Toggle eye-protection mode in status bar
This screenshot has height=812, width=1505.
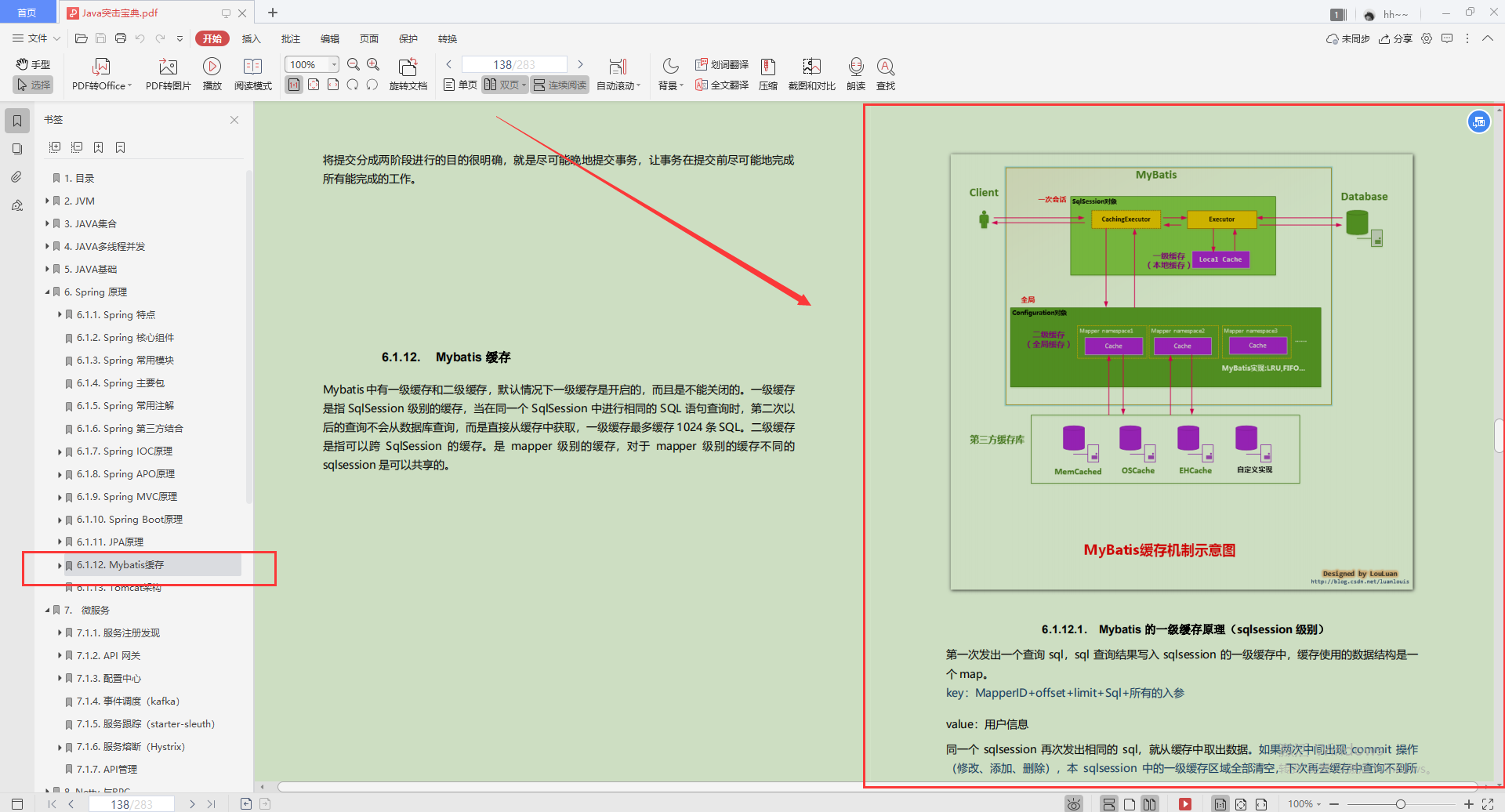[x=1074, y=803]
